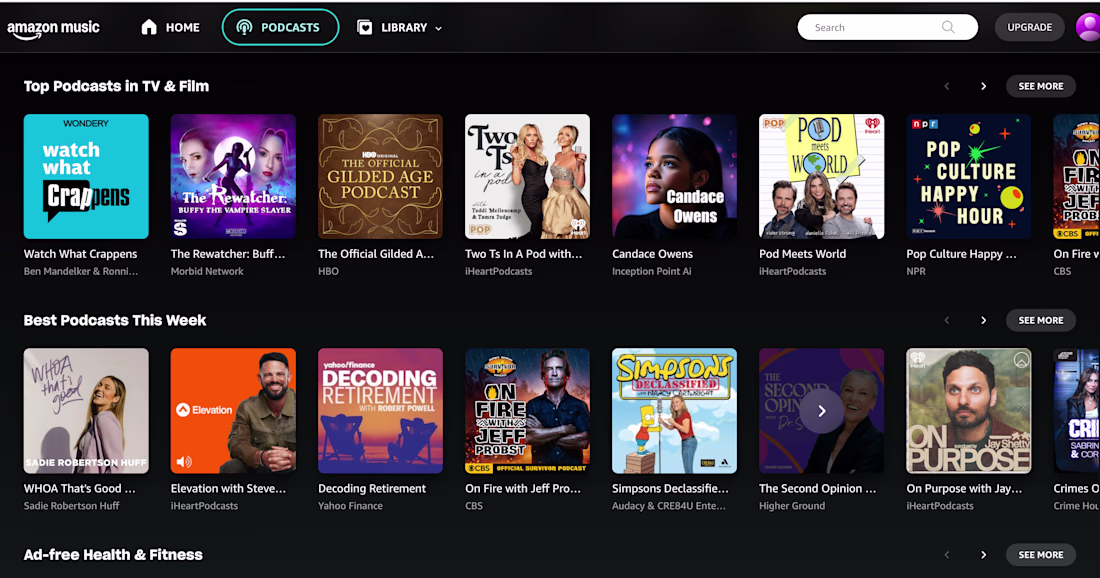The width and height of the screenshot is (1100, 578).
Task: Click the magnifier search icon
Action: [948, 27]
